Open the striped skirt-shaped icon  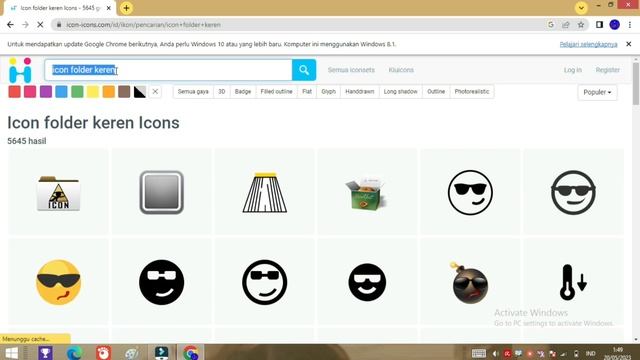264,192
